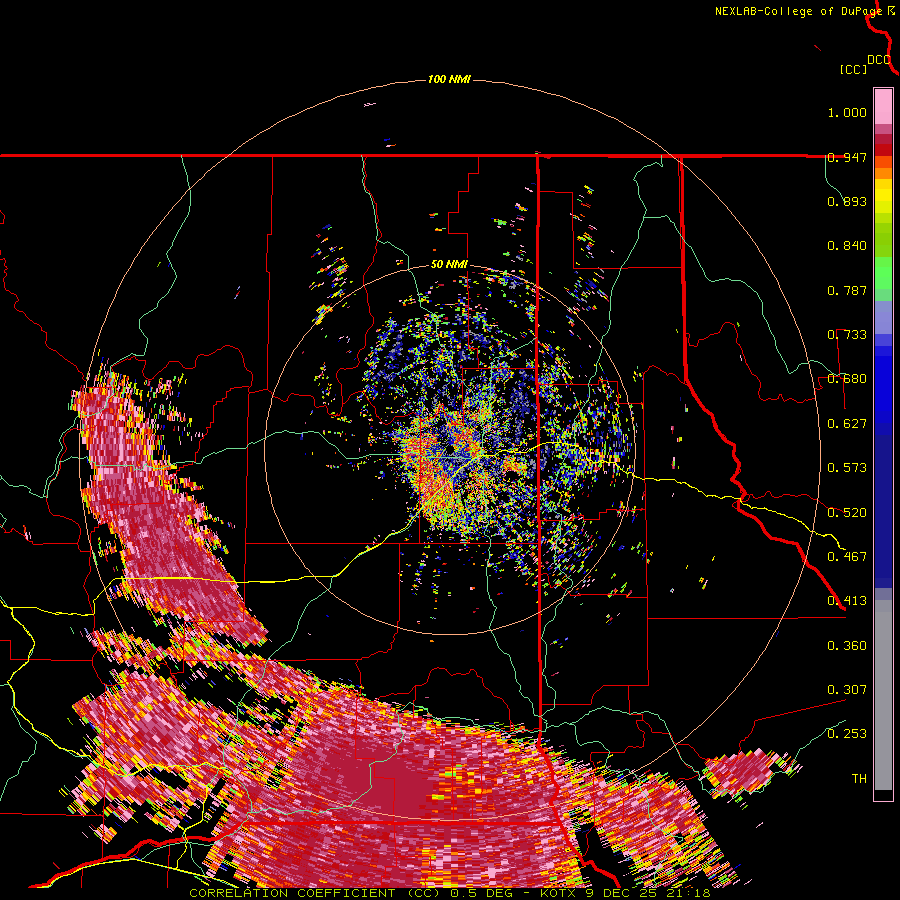Click the NEXLAB-College of DuPage header text
Image resolution: width=900 pixels, height=900 pixels.
tap(798, 11)
